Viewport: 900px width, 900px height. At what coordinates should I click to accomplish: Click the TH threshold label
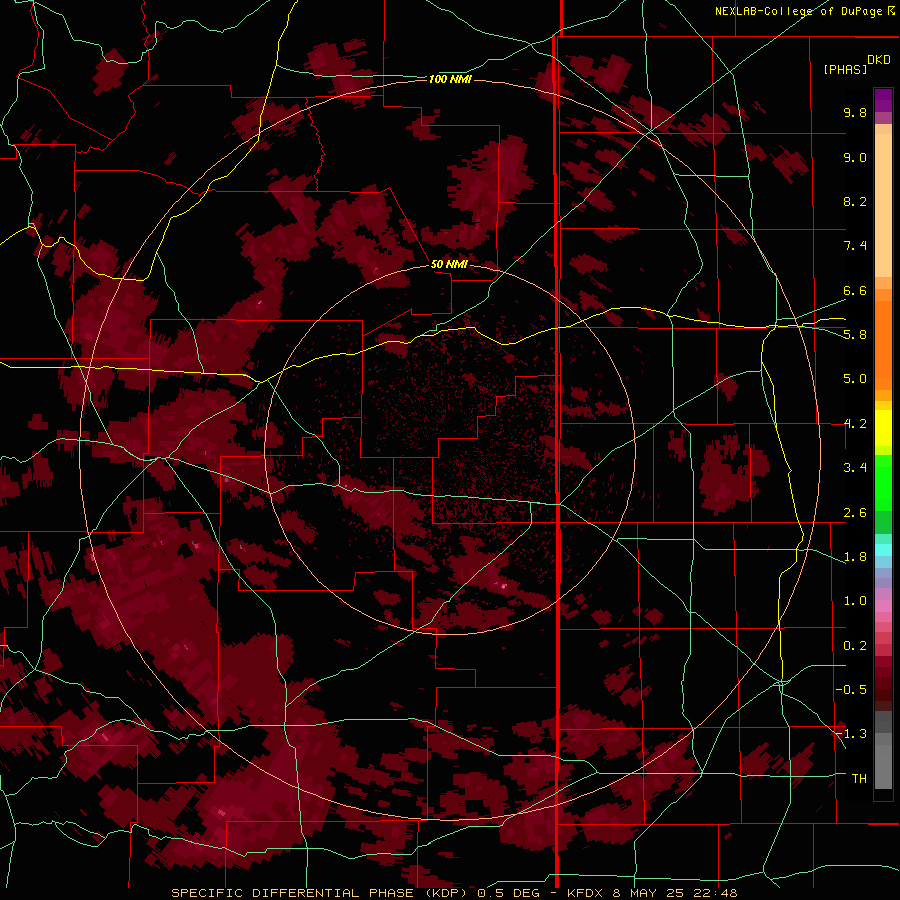click(x=859, y=778)
